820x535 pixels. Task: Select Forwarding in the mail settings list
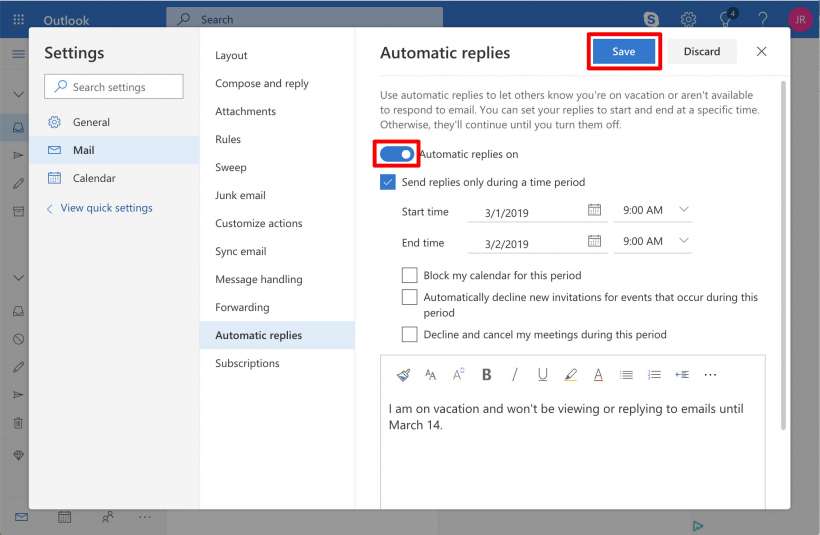coord(242,307)
